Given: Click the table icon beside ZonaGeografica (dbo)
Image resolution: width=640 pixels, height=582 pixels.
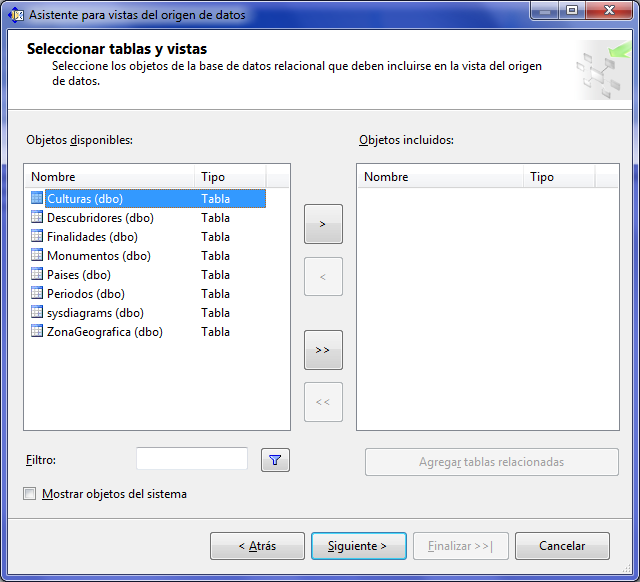Looking at the screenshot, I should [37, 331].
